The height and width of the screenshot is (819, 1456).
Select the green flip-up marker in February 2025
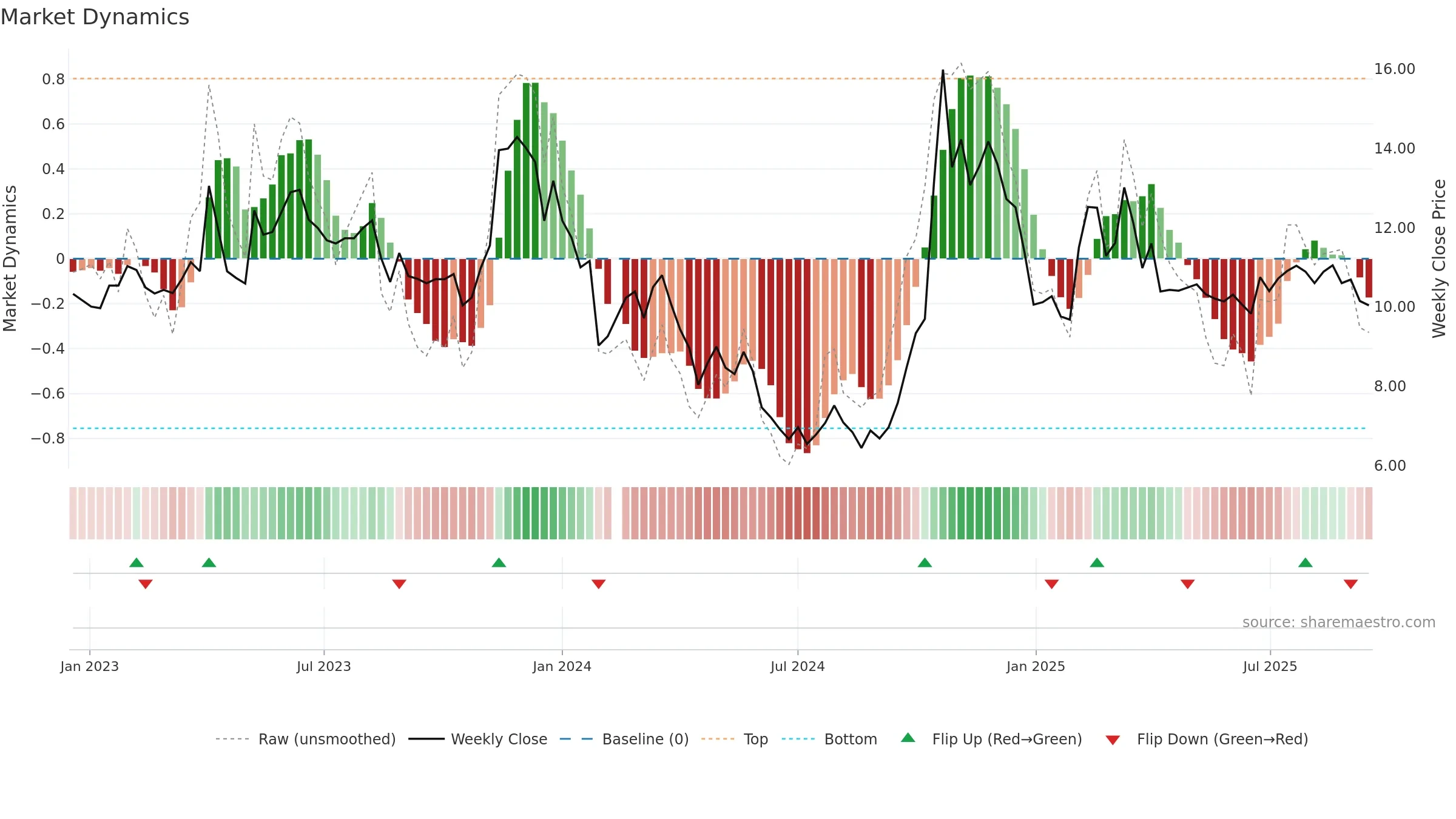coord(1097,562)
